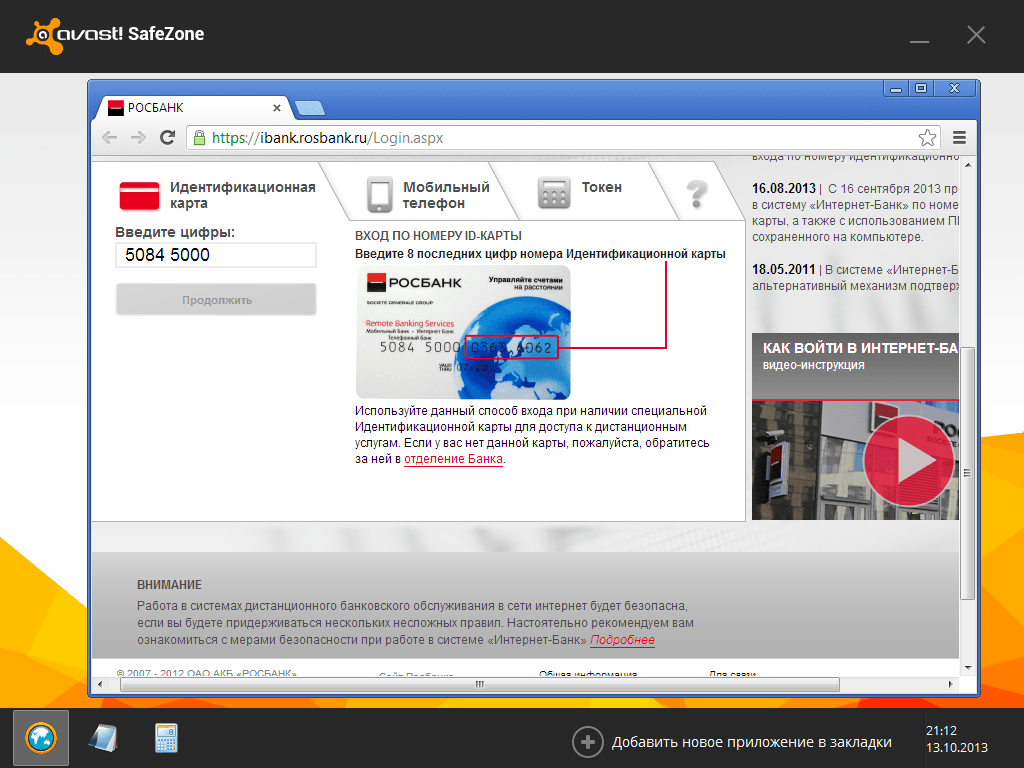Open a new tab with the blank tab button
This screenshot has width=1024, height=768.
310,108
